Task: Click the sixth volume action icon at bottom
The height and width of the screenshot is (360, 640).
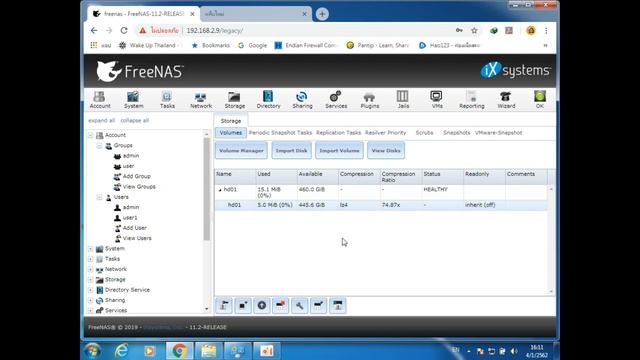Action: pyautogui.click(x=318, y=305)
